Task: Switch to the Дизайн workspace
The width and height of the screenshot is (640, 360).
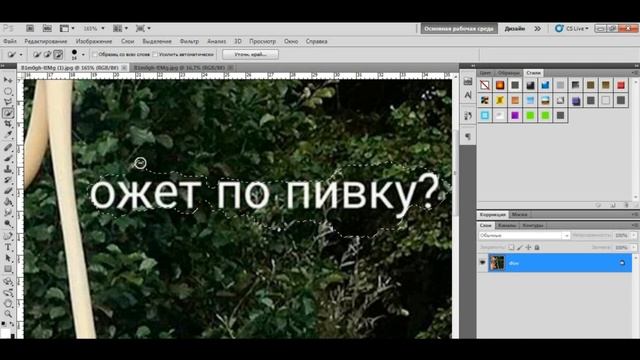Action: [x=514, y=29]
